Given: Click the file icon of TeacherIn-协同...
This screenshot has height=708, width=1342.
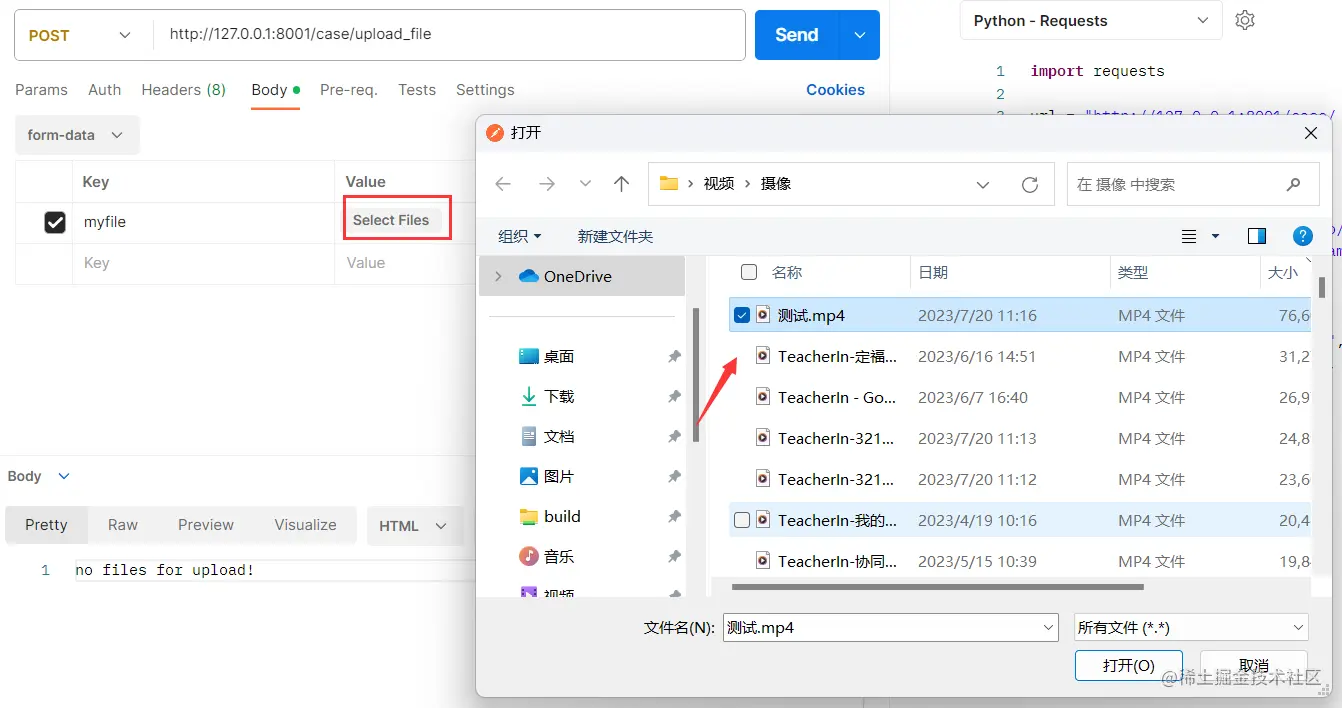Looking at the screenshot, I should coord(763,561).
